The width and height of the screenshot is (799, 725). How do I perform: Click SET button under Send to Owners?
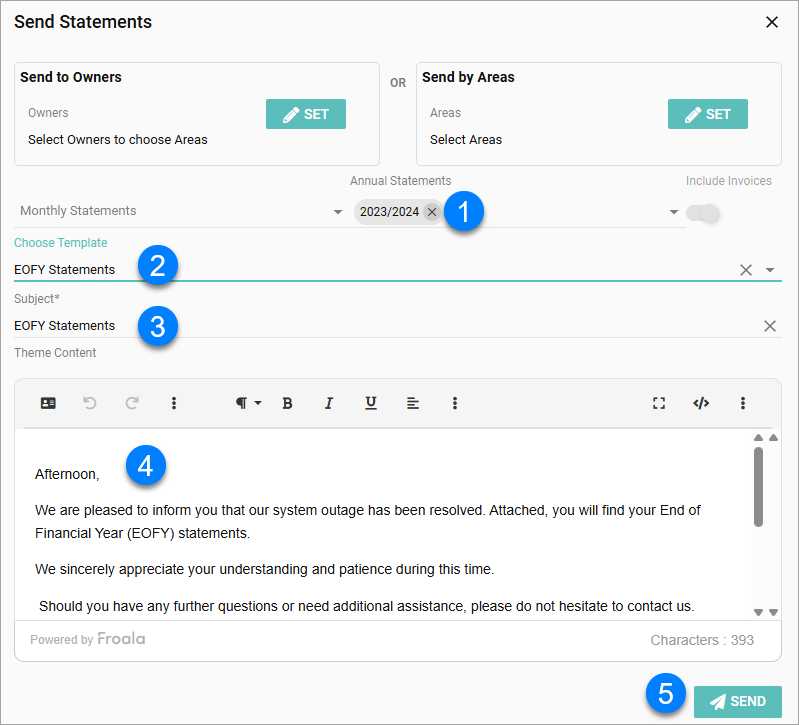pos(305,114)
